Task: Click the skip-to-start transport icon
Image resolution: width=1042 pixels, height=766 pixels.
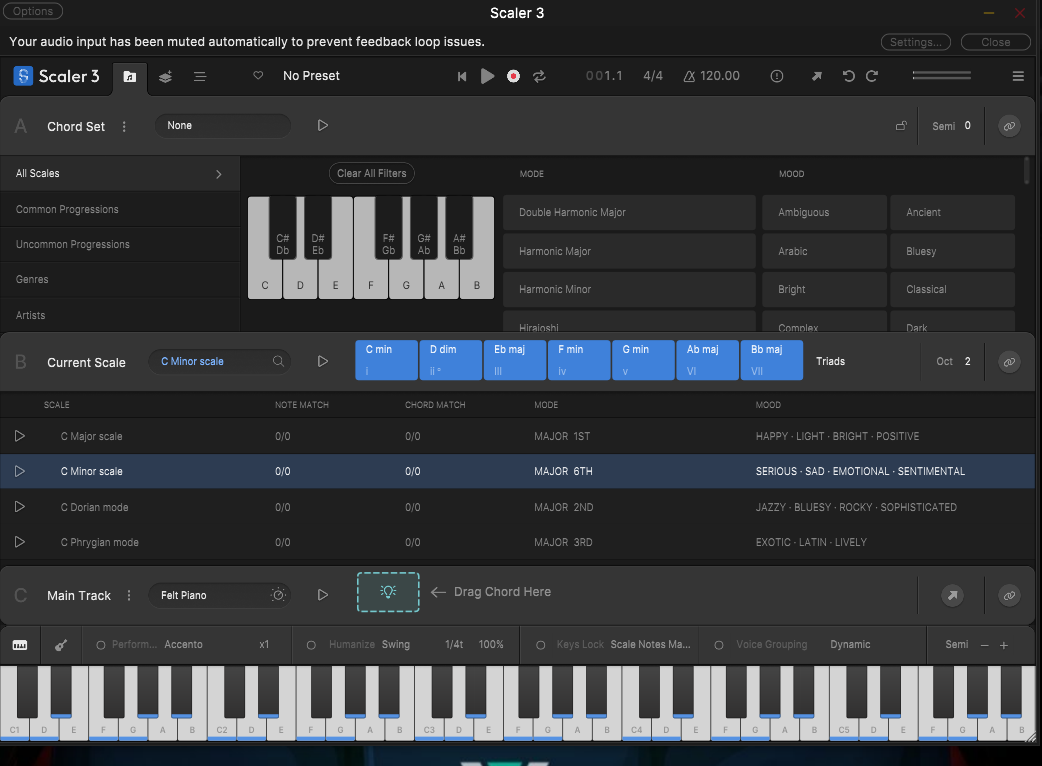Action: pyautogui.click(x=462, y=76)
